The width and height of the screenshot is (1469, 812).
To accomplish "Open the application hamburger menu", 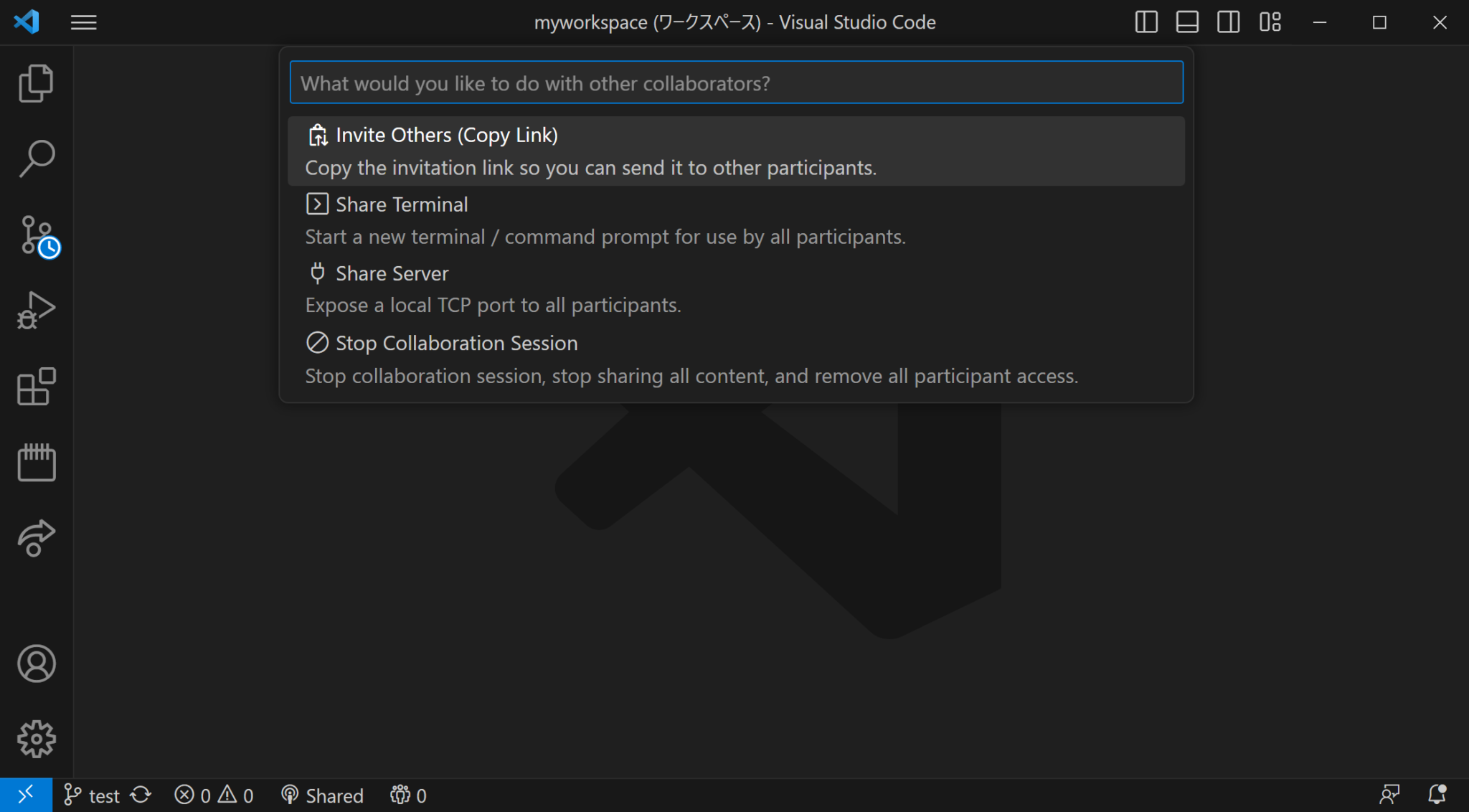I will point(82,22).
